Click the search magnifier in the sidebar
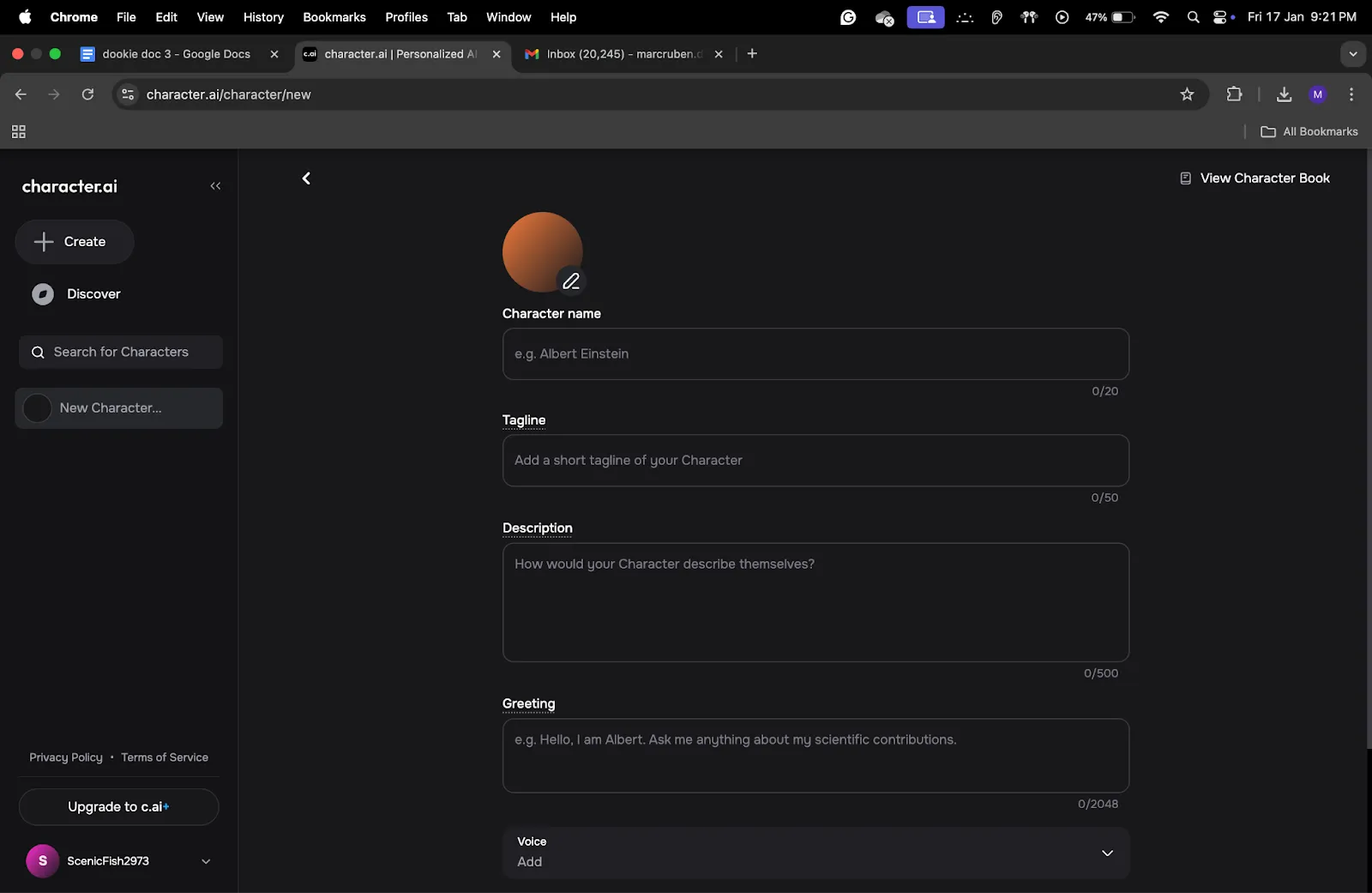Viewport: 1372px width, 893px height. (x=38, y=353)
